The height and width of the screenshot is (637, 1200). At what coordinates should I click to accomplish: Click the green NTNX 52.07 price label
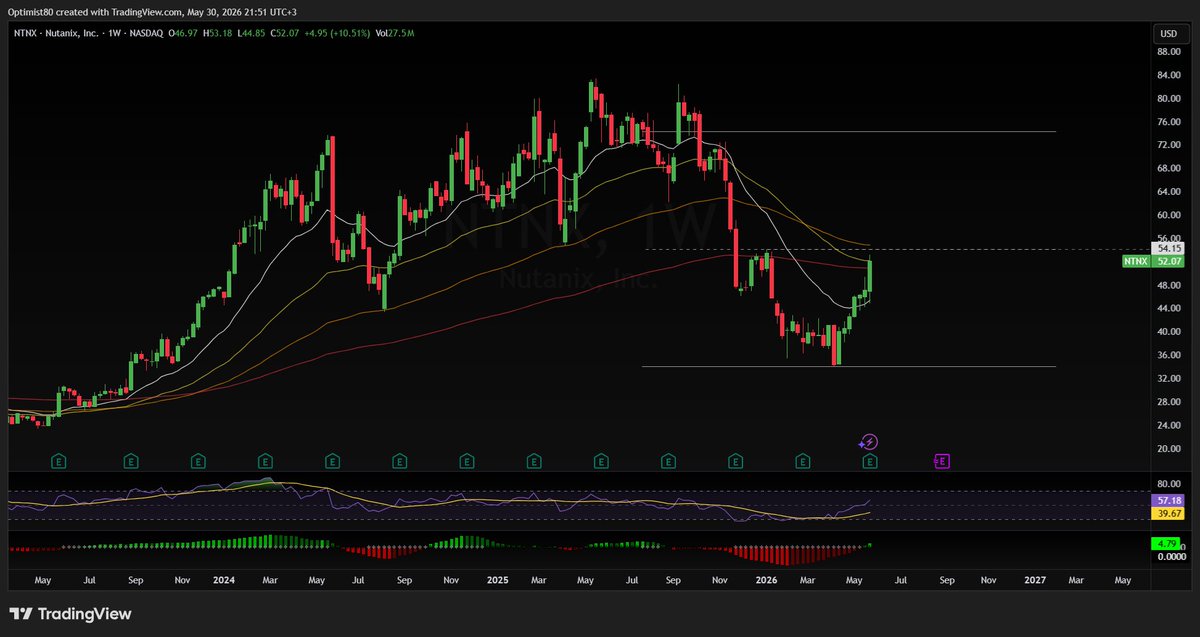point(1151,261)
